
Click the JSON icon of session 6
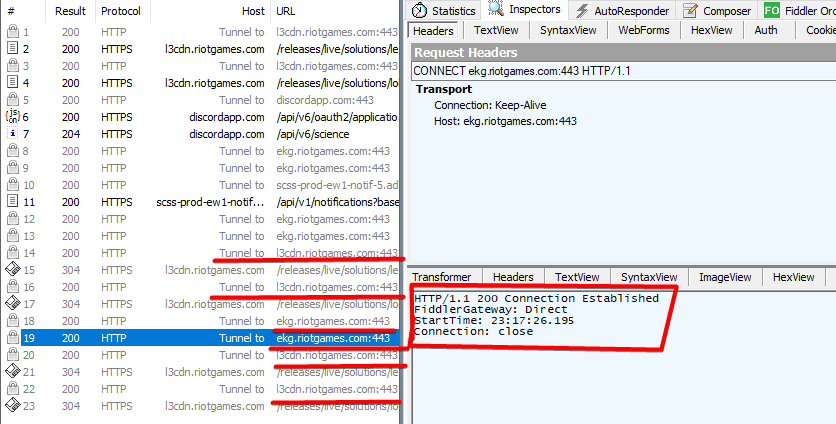(12, 116)
